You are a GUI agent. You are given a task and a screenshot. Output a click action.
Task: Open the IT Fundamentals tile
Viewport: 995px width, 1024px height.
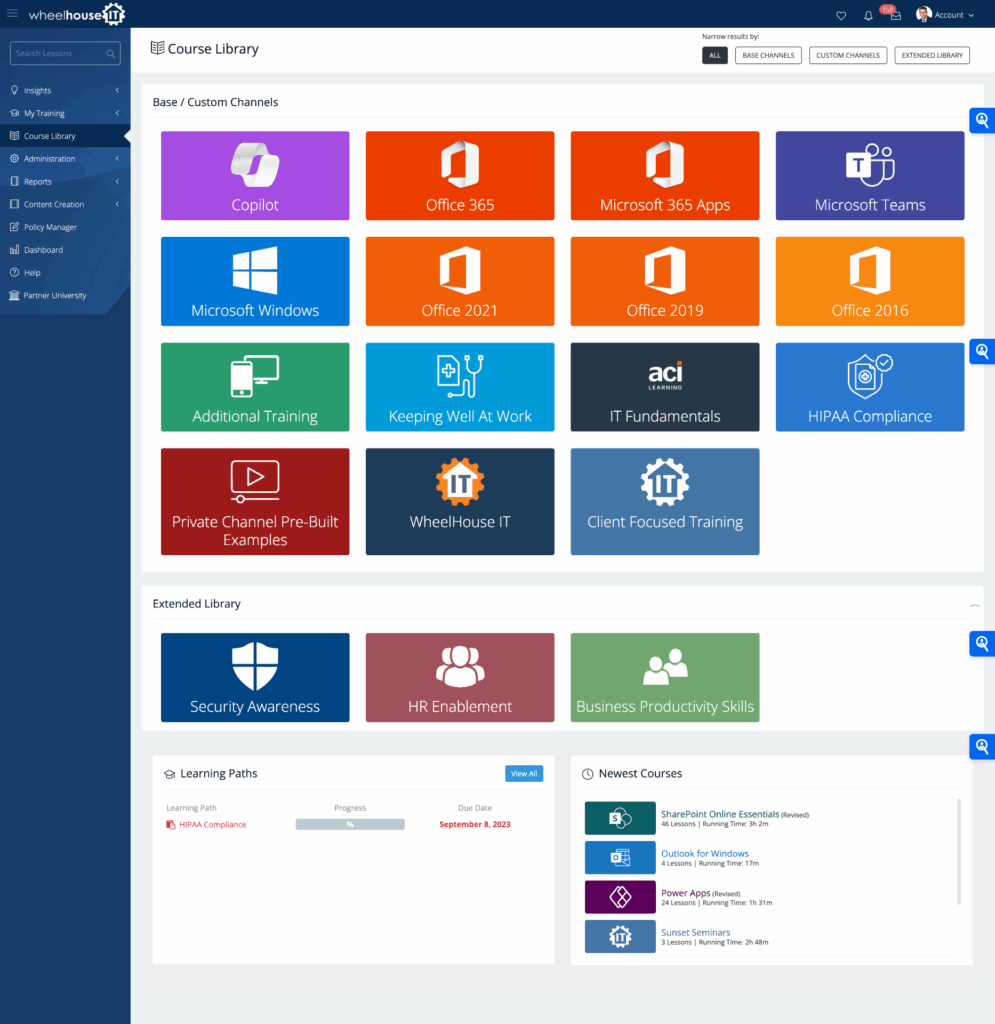tap(665, 387)
